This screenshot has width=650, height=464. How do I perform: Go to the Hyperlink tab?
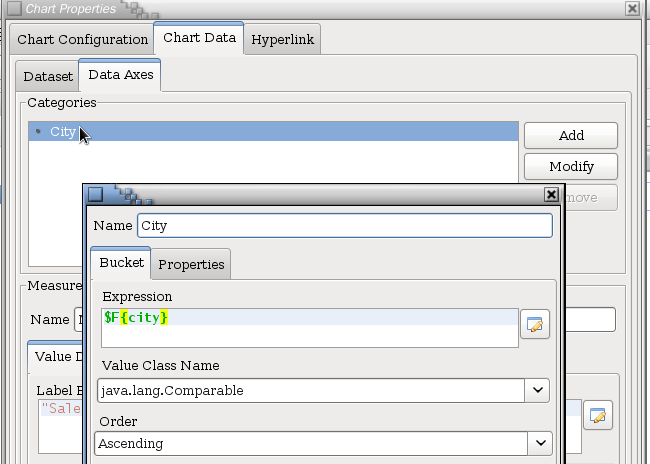[x=282, y=40]
